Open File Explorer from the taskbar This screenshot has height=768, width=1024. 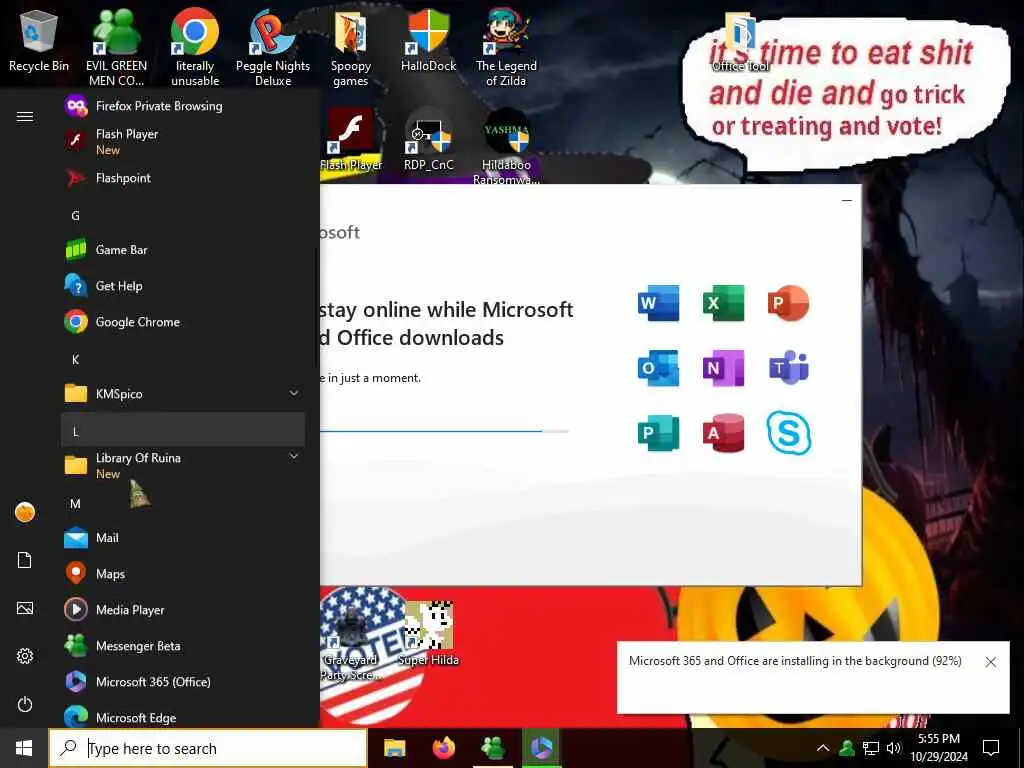[x=394, y=748]
